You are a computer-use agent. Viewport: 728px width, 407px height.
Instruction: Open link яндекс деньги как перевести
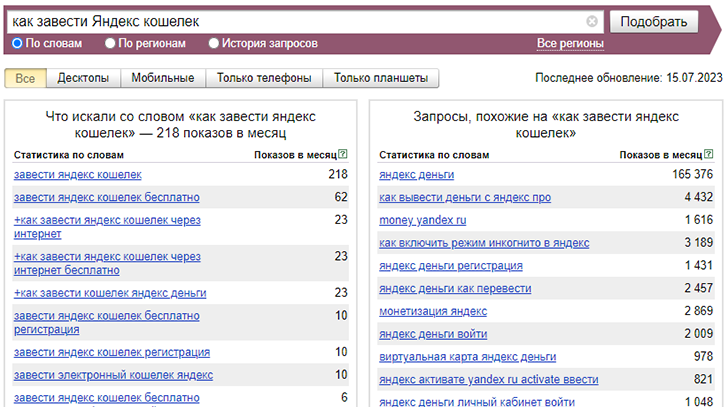pos(455,288)
